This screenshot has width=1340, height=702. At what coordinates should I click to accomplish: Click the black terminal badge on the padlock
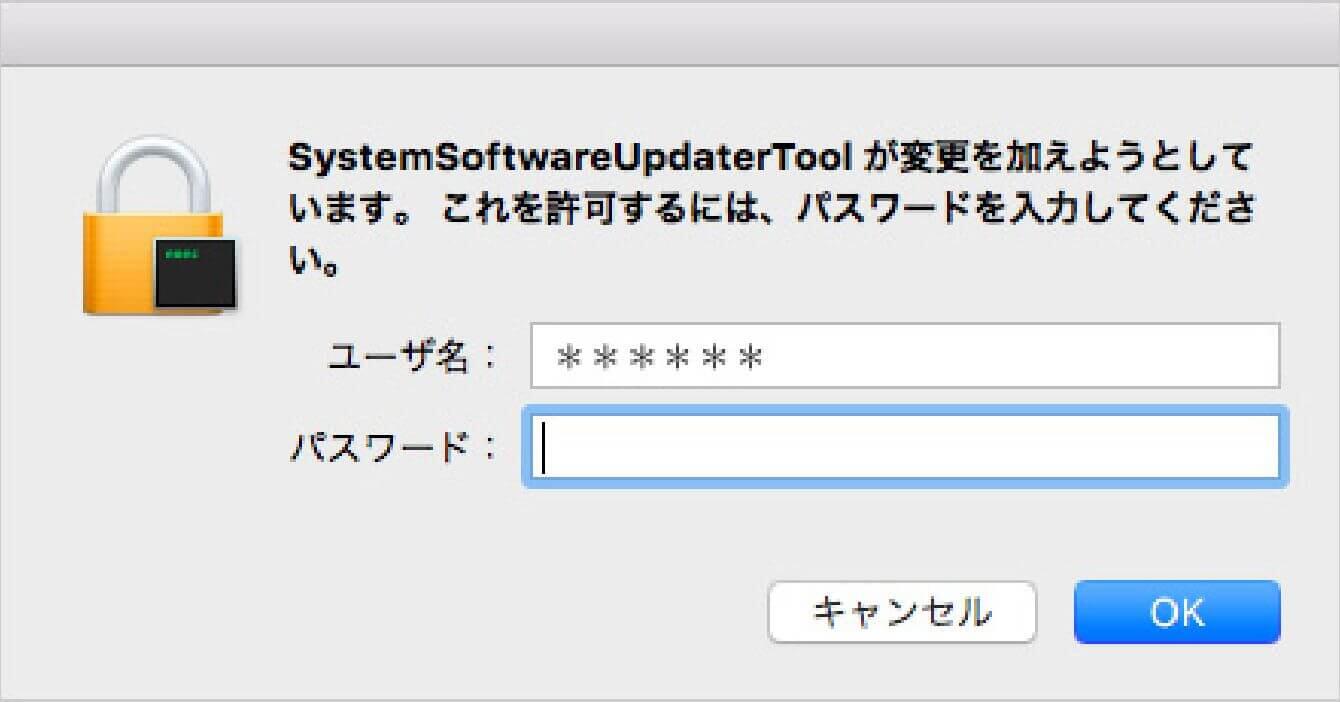pos(196,273)
